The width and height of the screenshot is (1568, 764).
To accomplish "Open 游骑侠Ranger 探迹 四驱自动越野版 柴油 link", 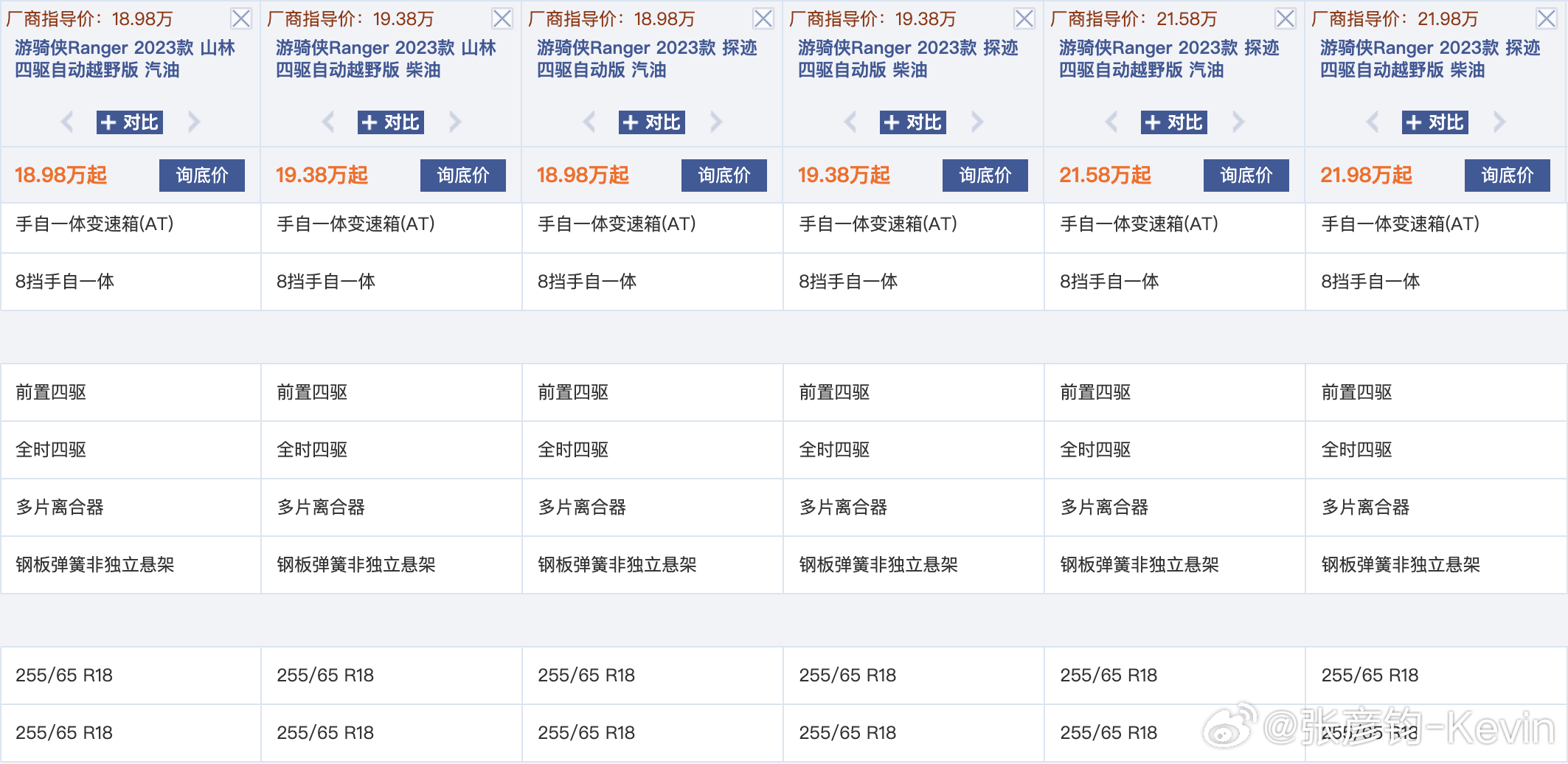I will coord(1430,59).
